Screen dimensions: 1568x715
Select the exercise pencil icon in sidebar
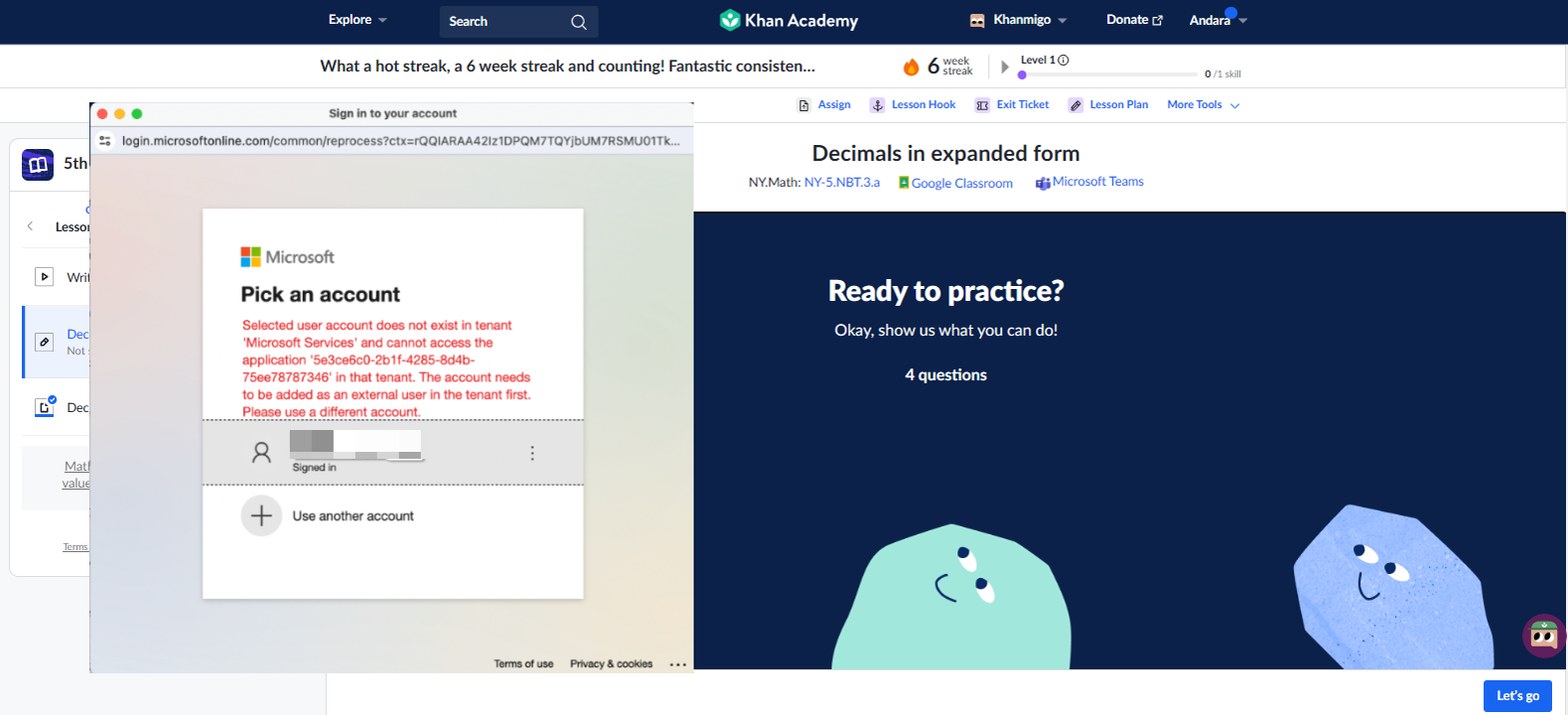44,342
